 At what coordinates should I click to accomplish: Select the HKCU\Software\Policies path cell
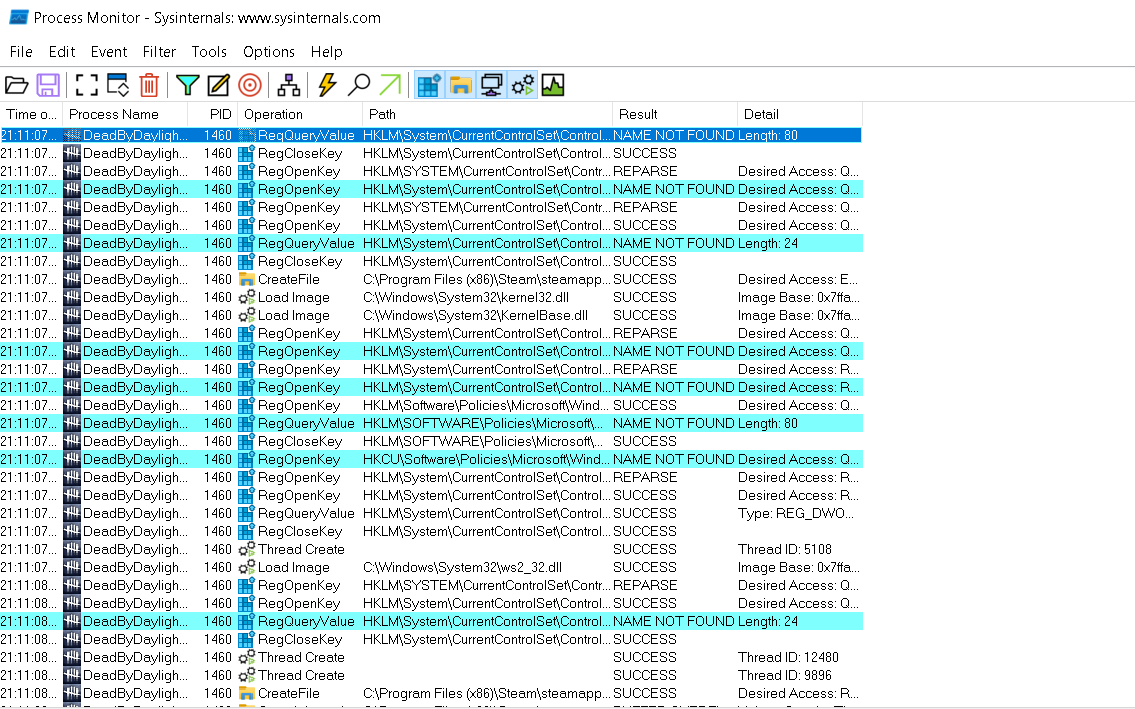click(x=486, y=460)
